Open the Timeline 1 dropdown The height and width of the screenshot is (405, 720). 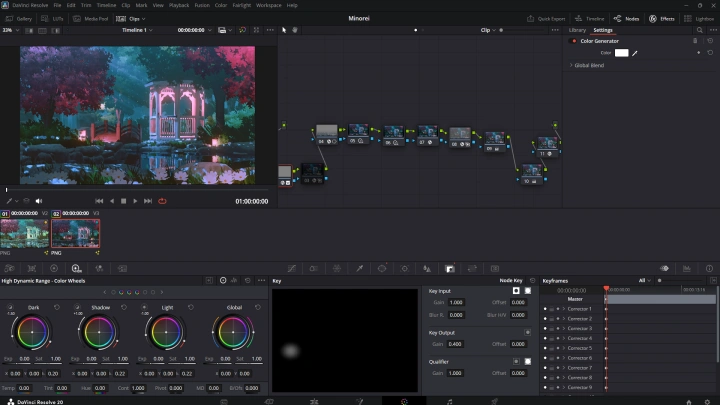point(137,30)
